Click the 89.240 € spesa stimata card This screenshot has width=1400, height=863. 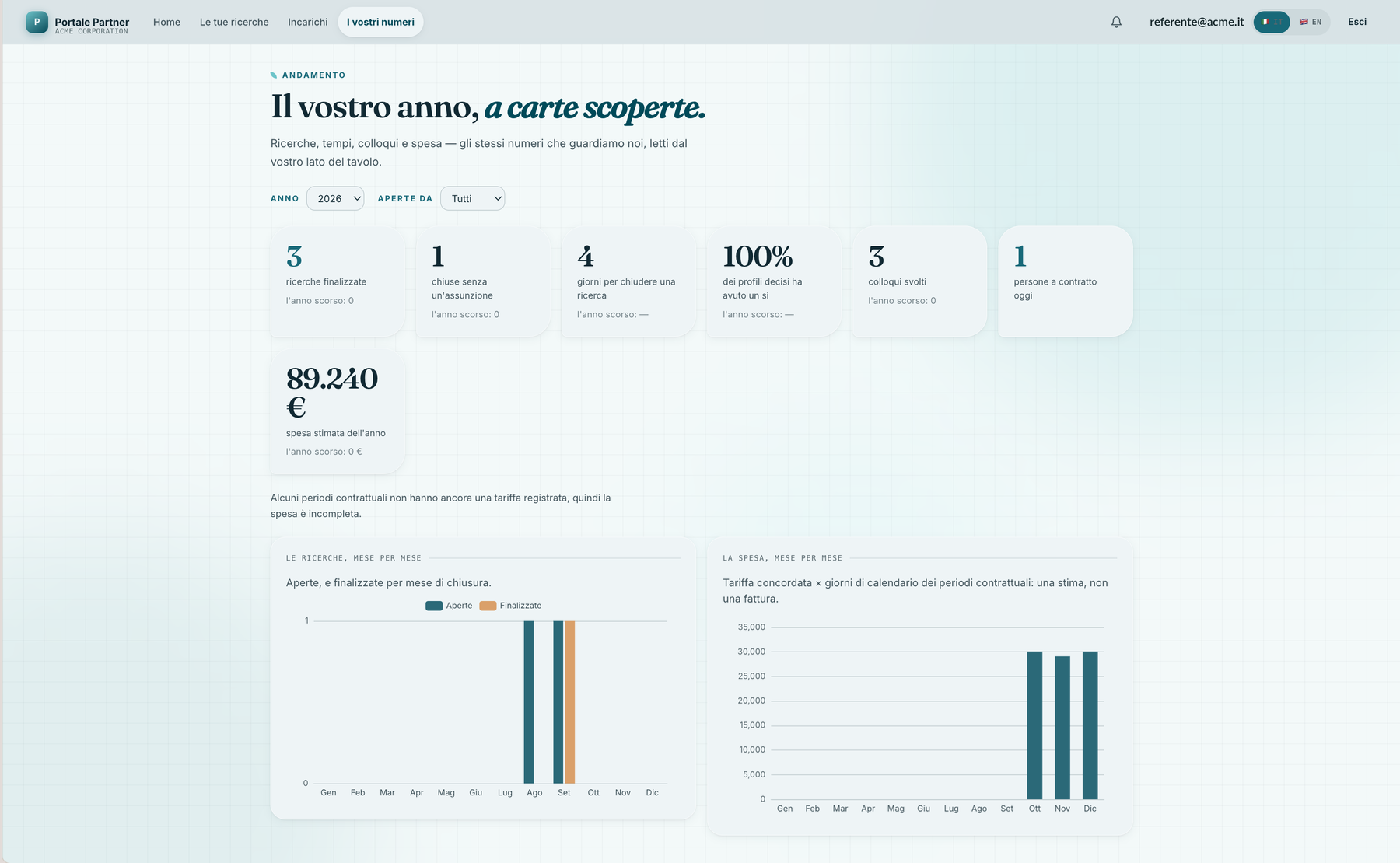338,411
